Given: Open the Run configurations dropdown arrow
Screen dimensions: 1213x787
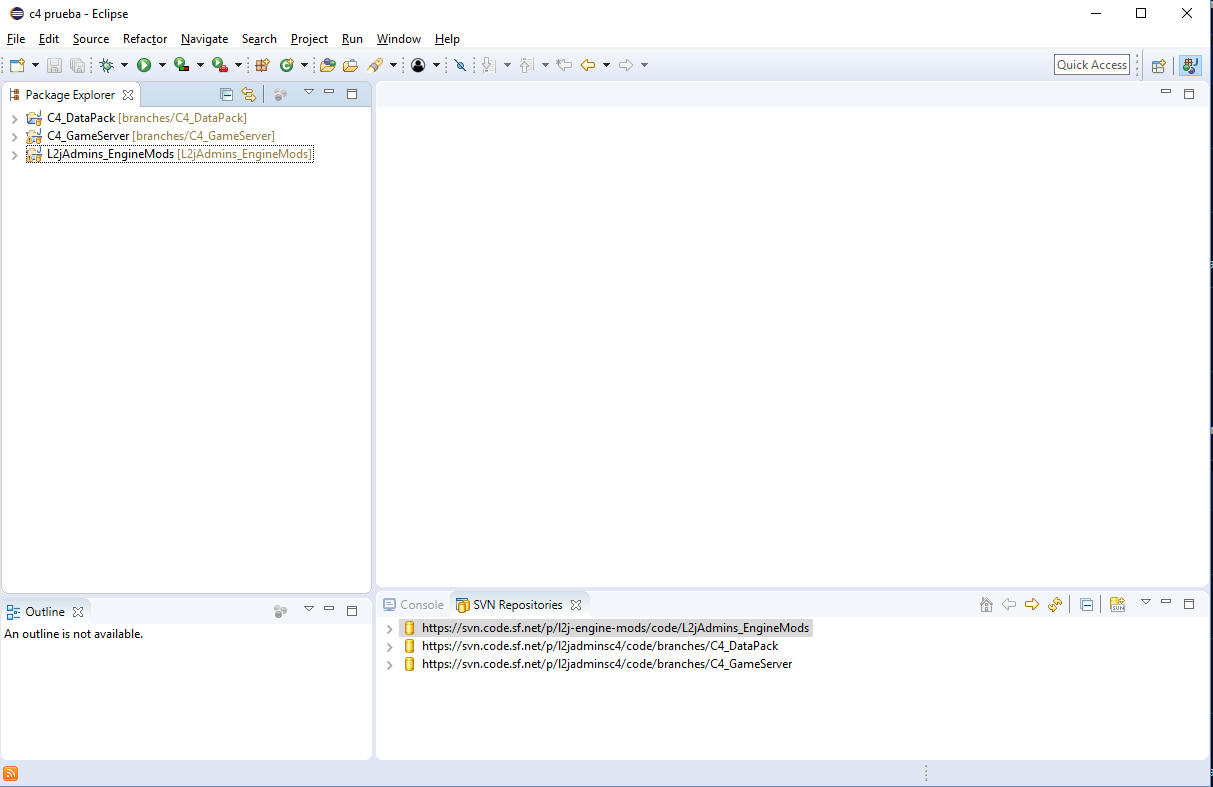Looking at the screenshot, I should (x=162, y=65).
